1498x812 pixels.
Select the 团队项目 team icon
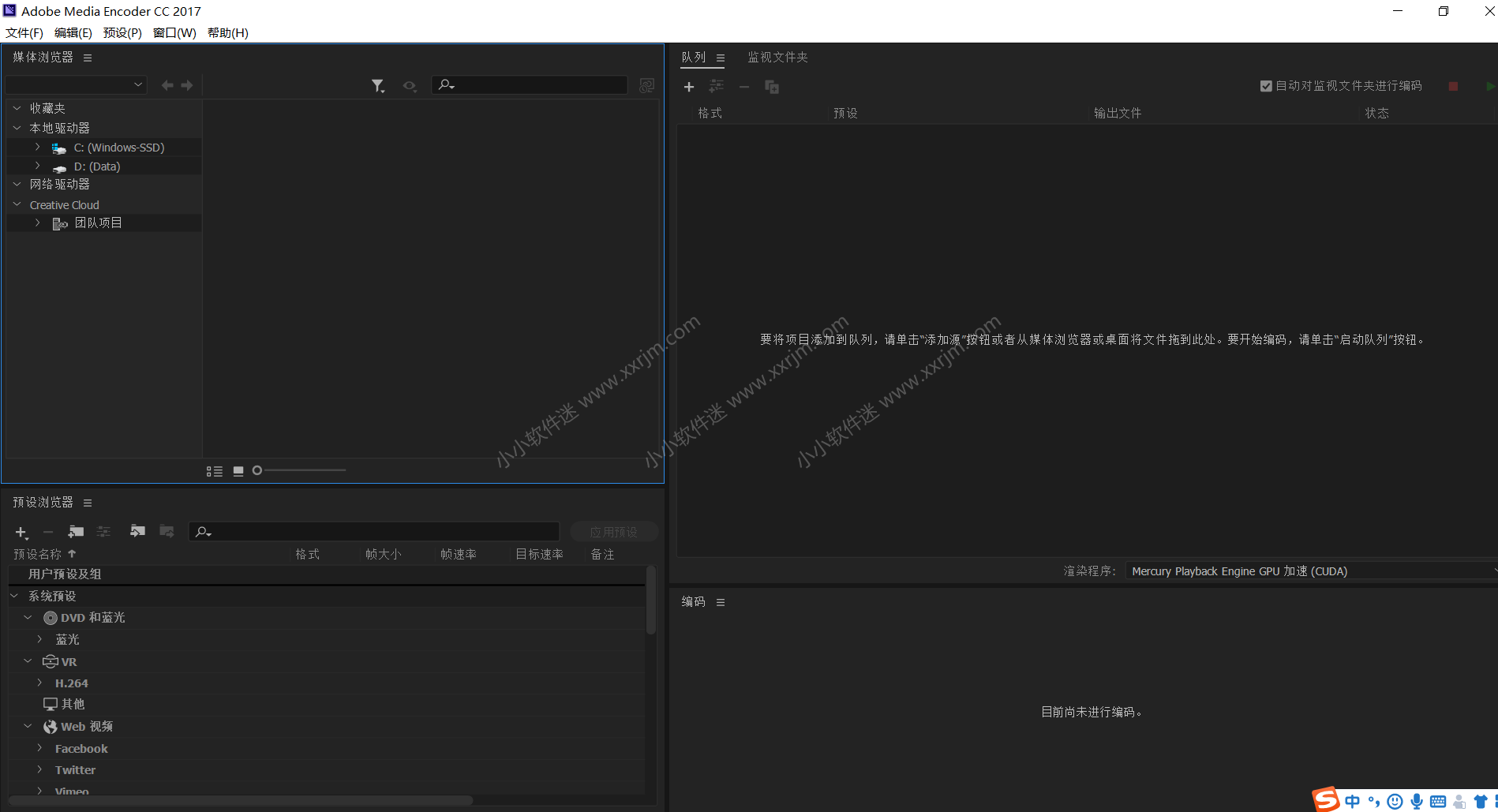click(60, 224)
